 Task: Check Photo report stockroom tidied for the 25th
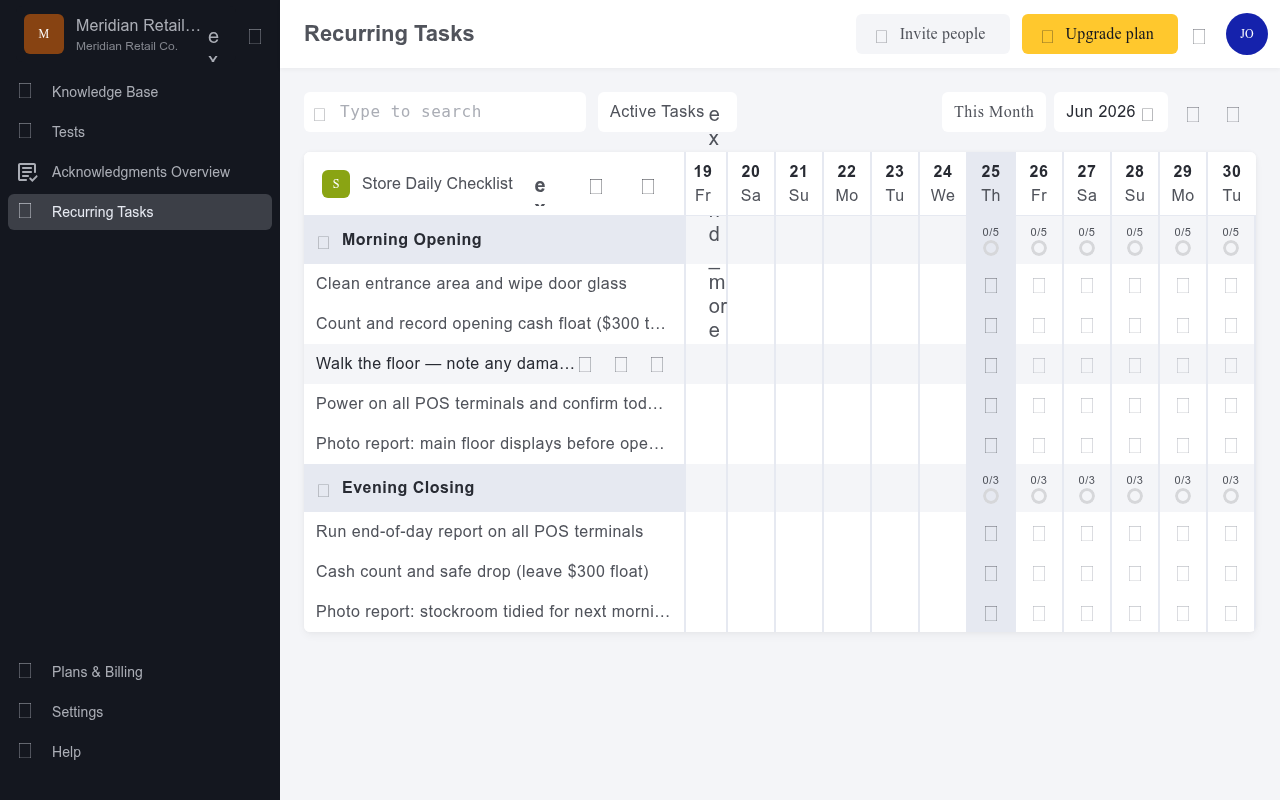click(x=991, y=613)
